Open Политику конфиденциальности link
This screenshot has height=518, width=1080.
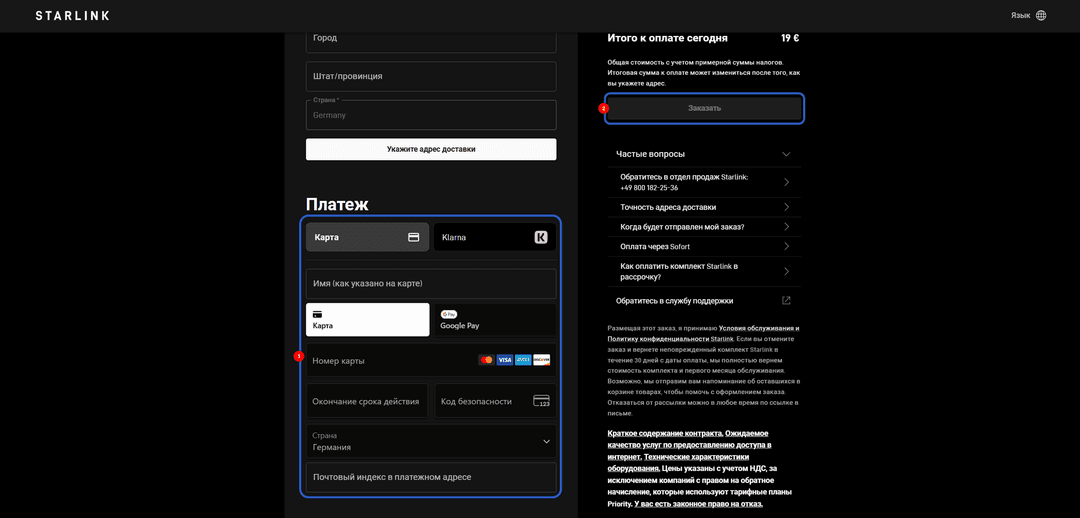tap(671, 340)
